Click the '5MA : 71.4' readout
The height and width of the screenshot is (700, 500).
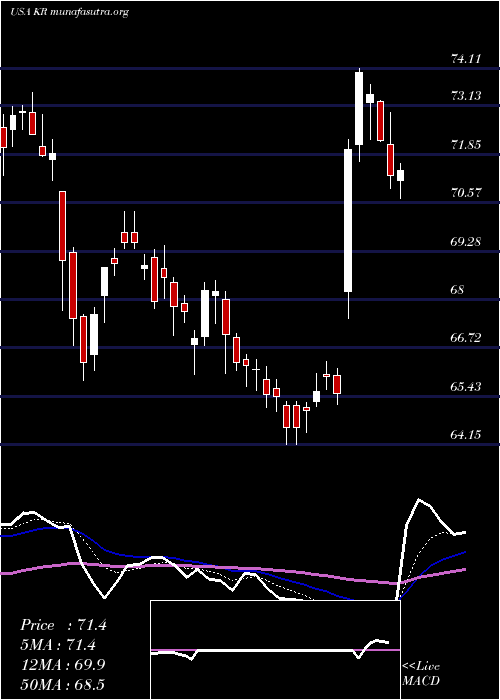[x=58, y=645]
